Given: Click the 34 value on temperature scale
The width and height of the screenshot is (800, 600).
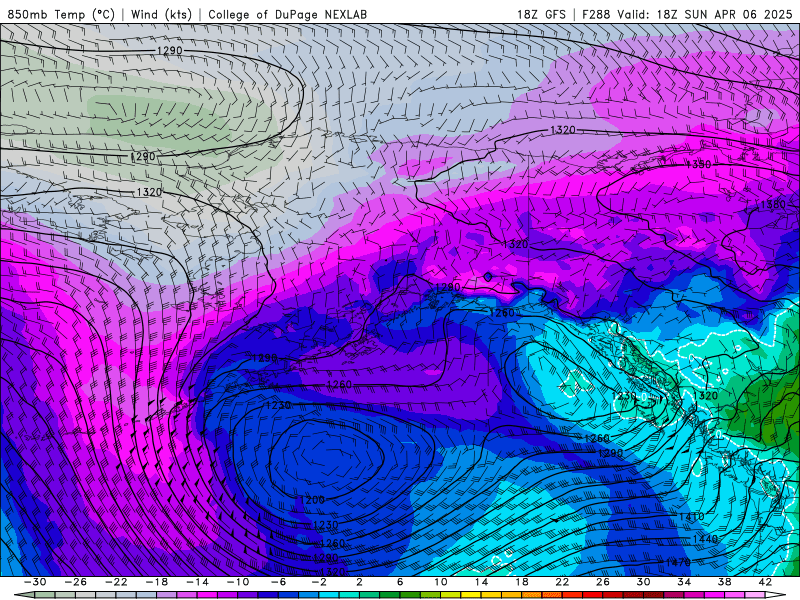Looking at the screenshot, I should pyautogui.click(x=684, y=582).
